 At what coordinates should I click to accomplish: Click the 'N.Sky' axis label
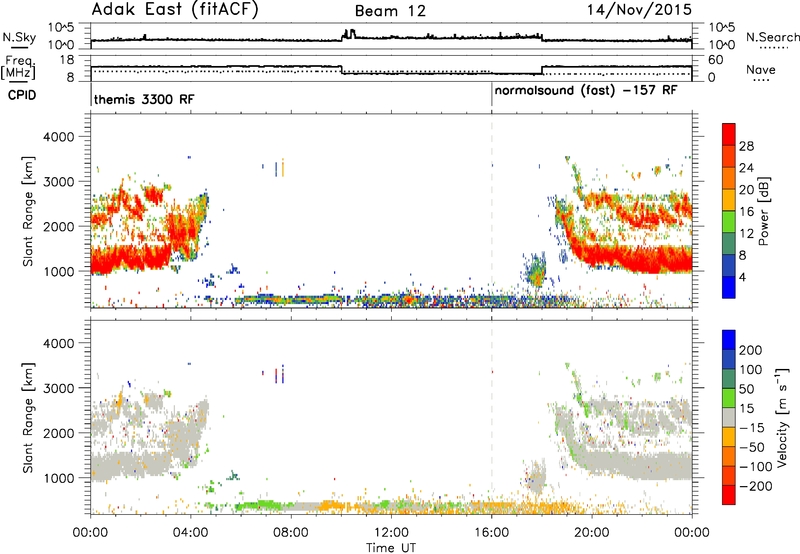tap(19, 37)
